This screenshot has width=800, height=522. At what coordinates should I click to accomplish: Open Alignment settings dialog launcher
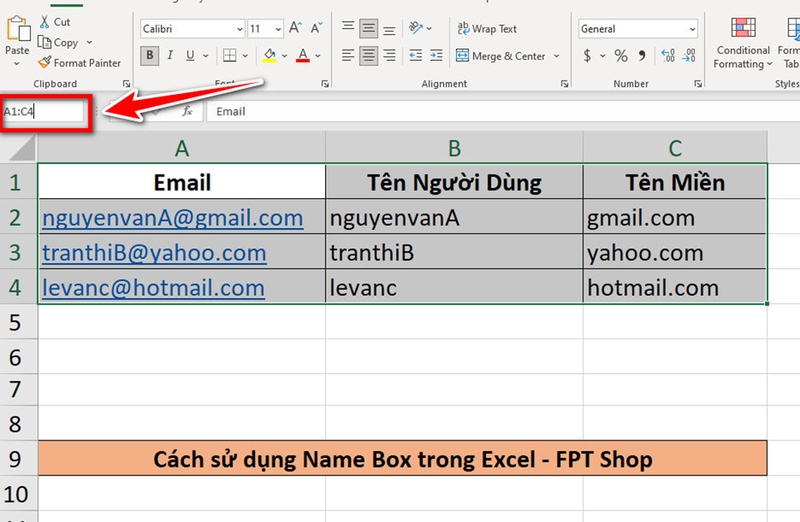pos(564,84)
